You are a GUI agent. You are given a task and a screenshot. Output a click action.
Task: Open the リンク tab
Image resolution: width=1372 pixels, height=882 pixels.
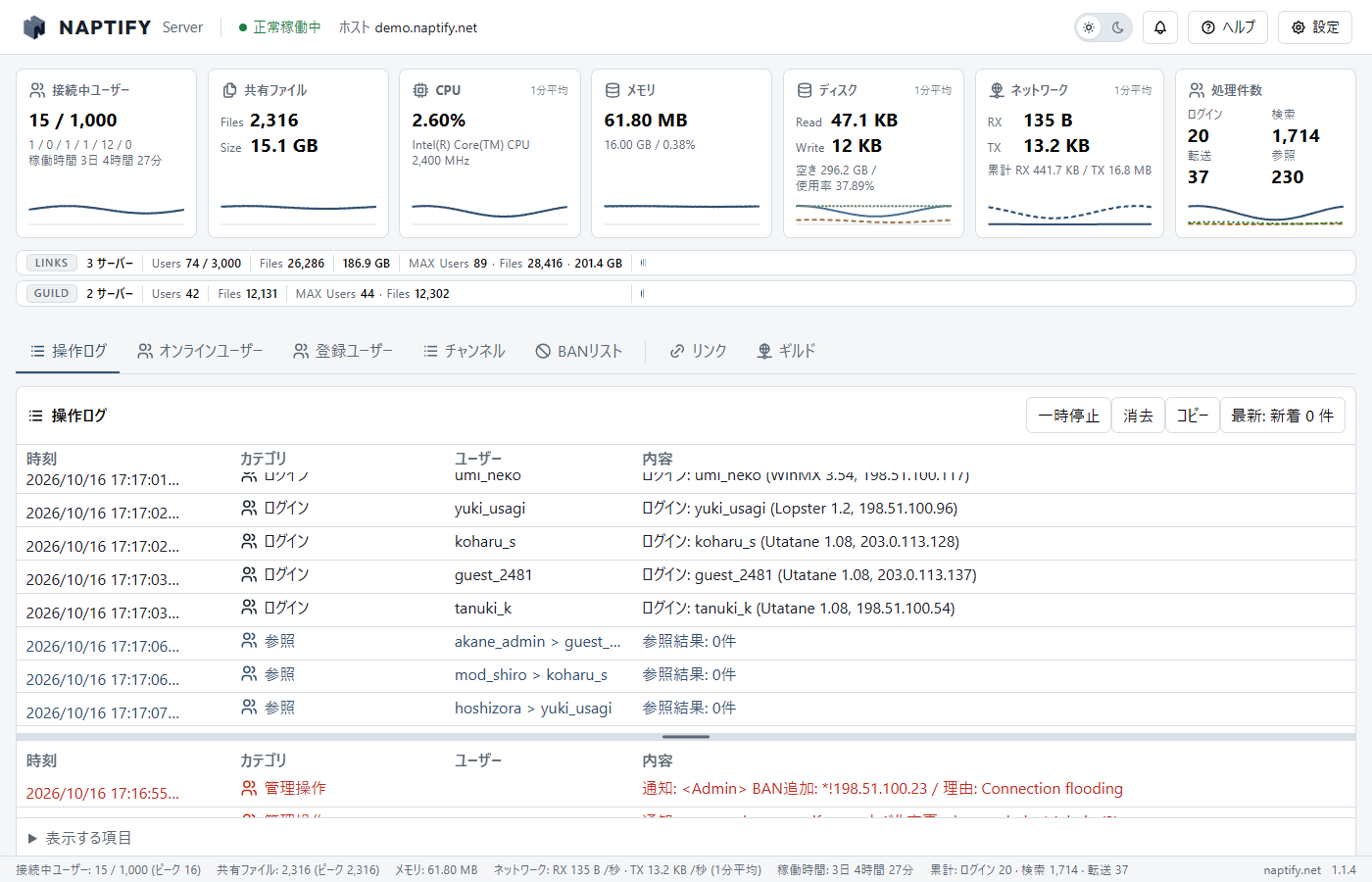[x=699, y=351]
